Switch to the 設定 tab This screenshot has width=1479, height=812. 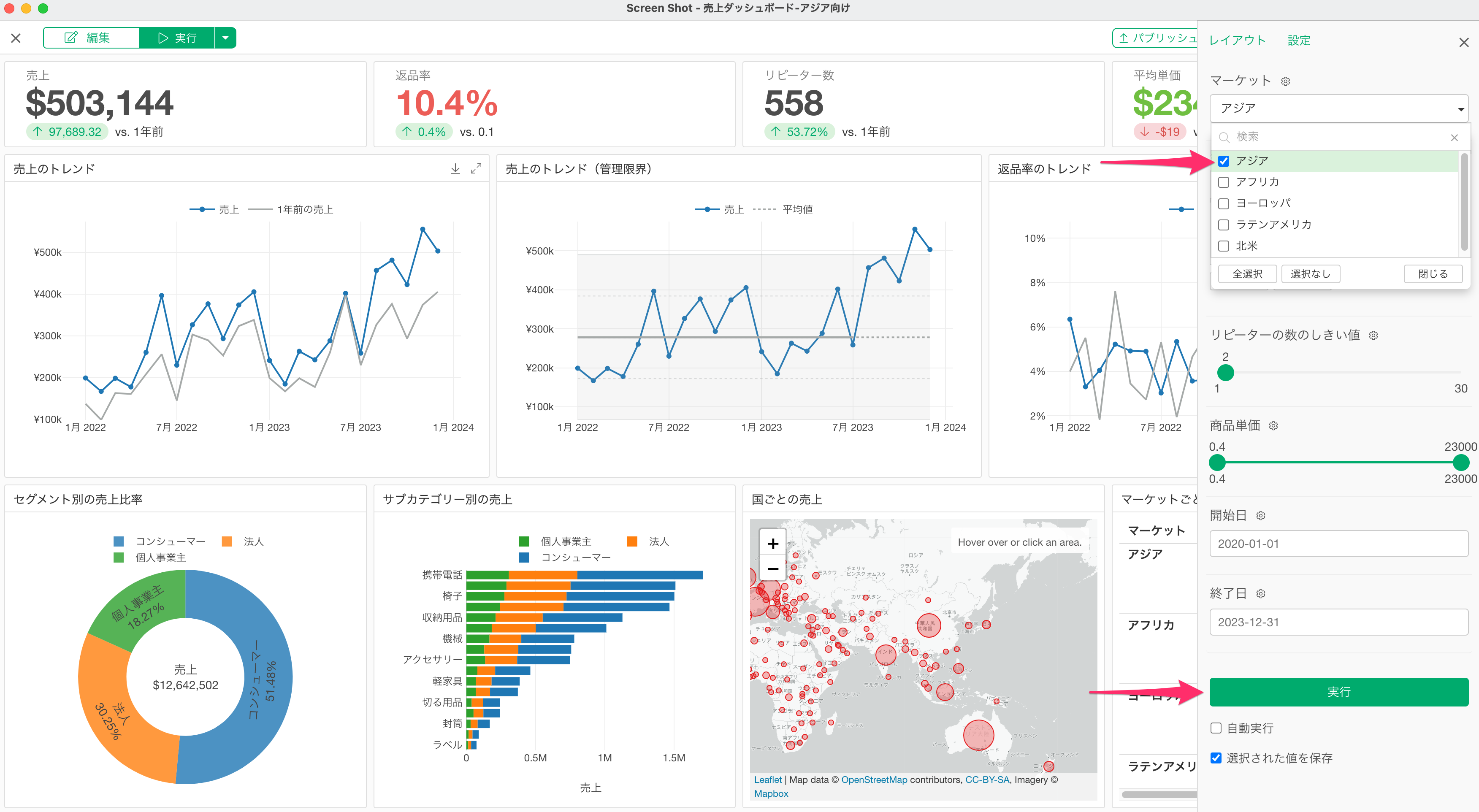tap(1299, 40)
